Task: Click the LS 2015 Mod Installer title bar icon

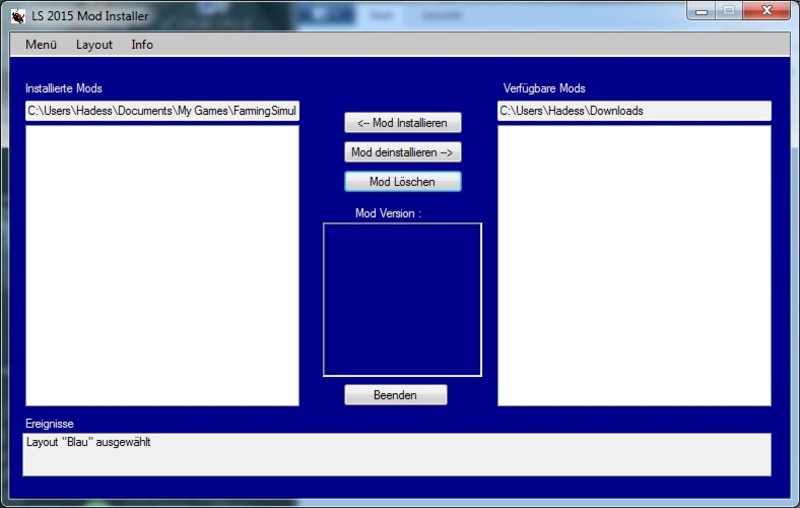Action: 18,15
